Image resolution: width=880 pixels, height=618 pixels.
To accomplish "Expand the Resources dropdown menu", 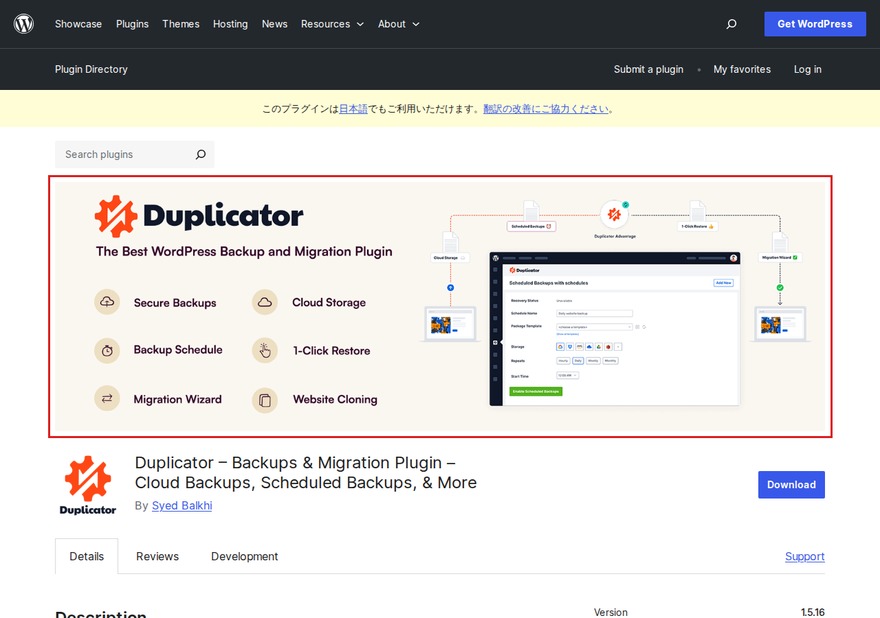I will 332,24.
